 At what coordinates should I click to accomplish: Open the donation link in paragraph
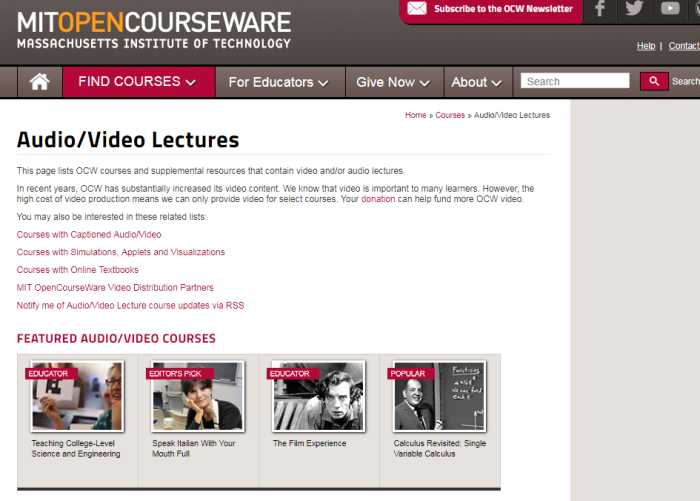point(378,199)
